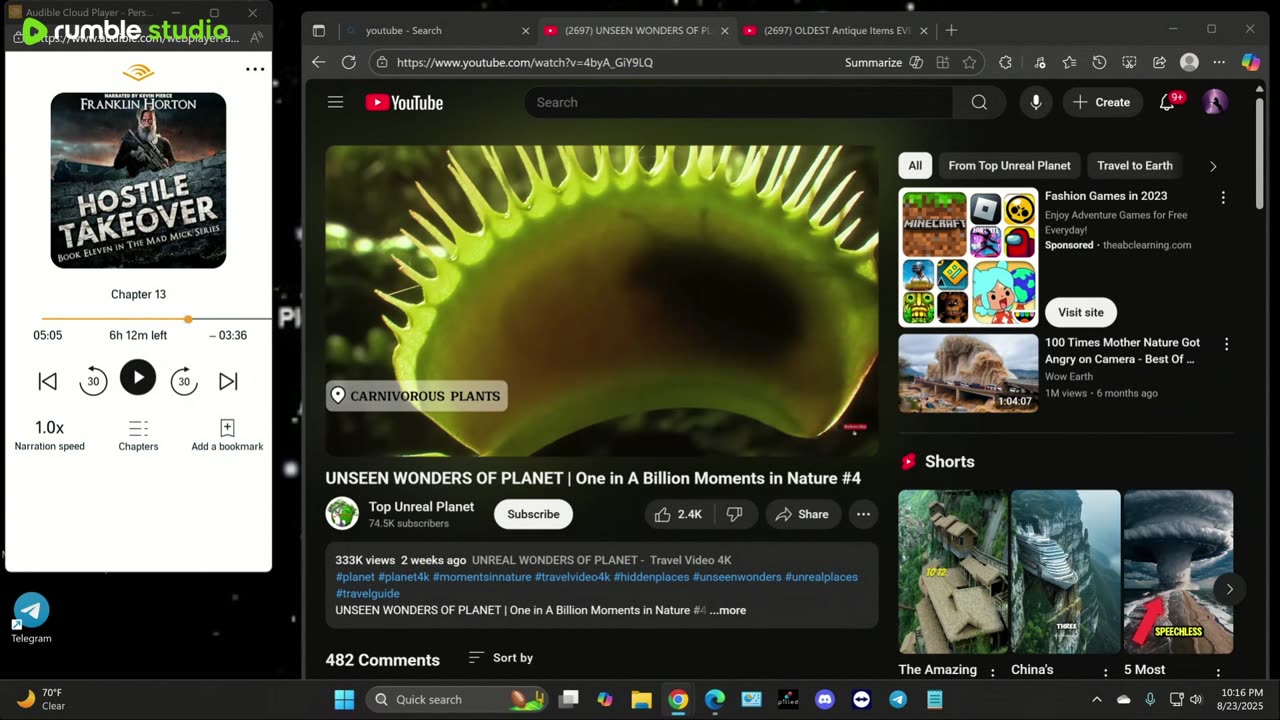Open YouTube notifications bell
This screenshot has width=1280, height=720.
coord(1167,102)
